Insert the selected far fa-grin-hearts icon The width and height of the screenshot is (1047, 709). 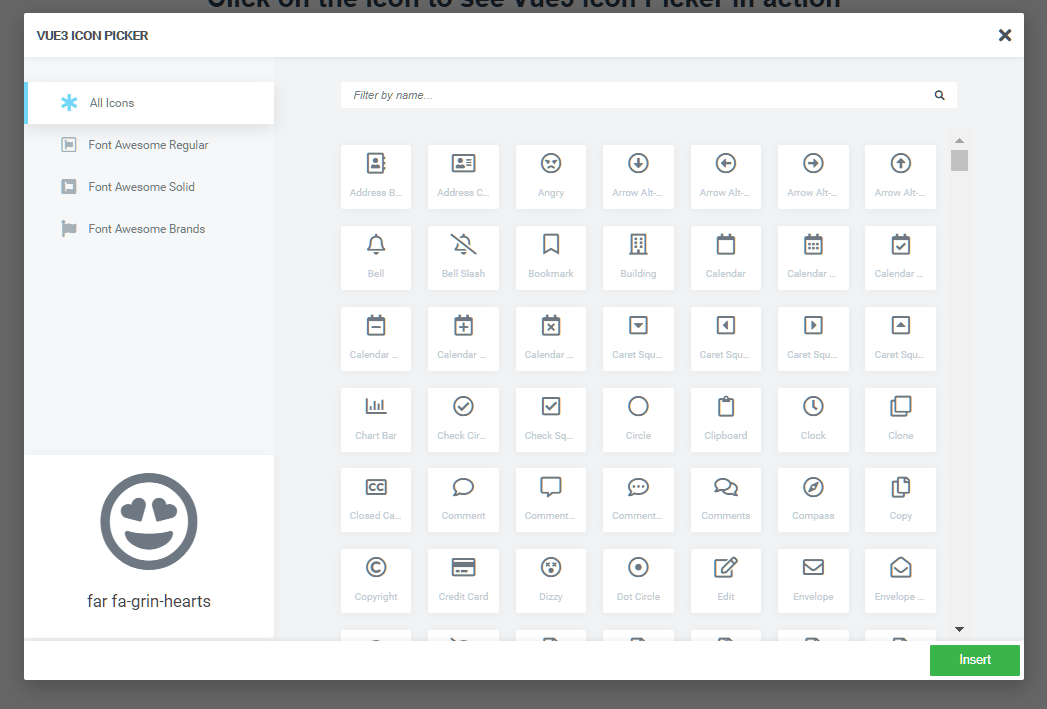tap(974, 660)
